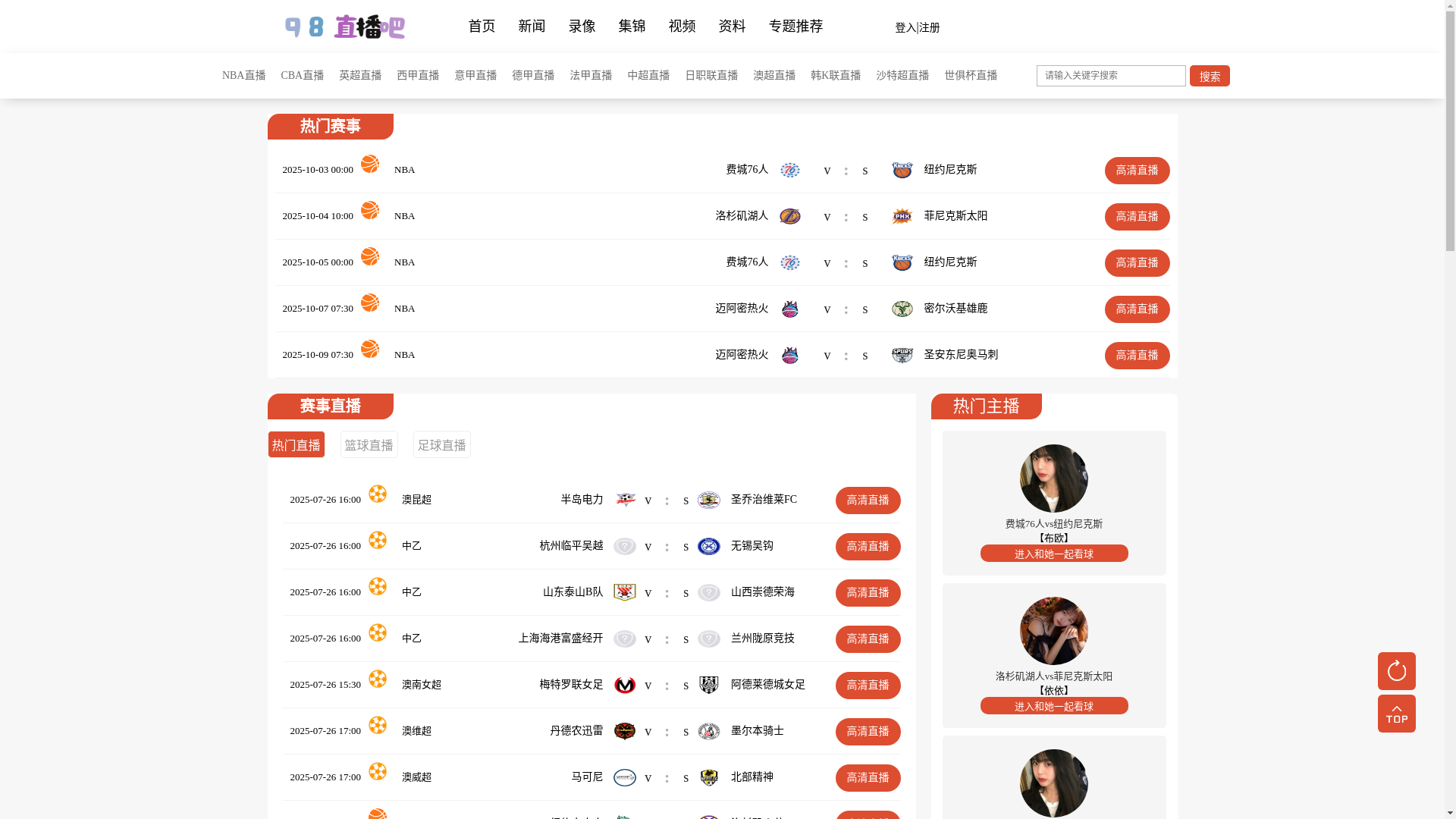1456x819 pixels.
Task: Click the 费城76人 team logo in 2025-10-03 row
Action: [x=790, y=170]
